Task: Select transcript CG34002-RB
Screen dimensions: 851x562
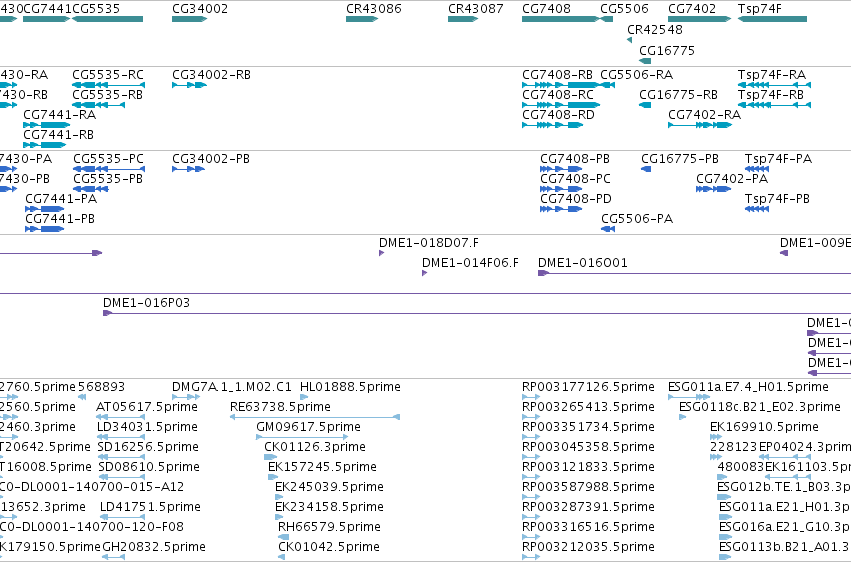Action: pos(189,85)
